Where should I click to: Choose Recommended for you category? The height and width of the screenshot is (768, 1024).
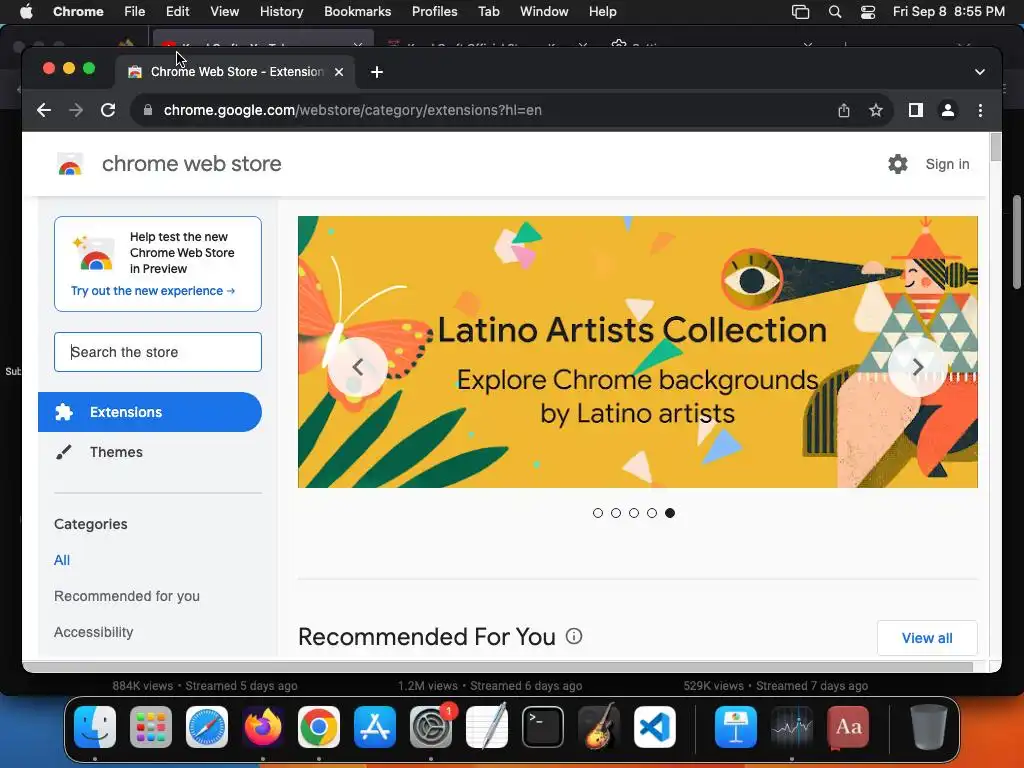coord(127,596)
